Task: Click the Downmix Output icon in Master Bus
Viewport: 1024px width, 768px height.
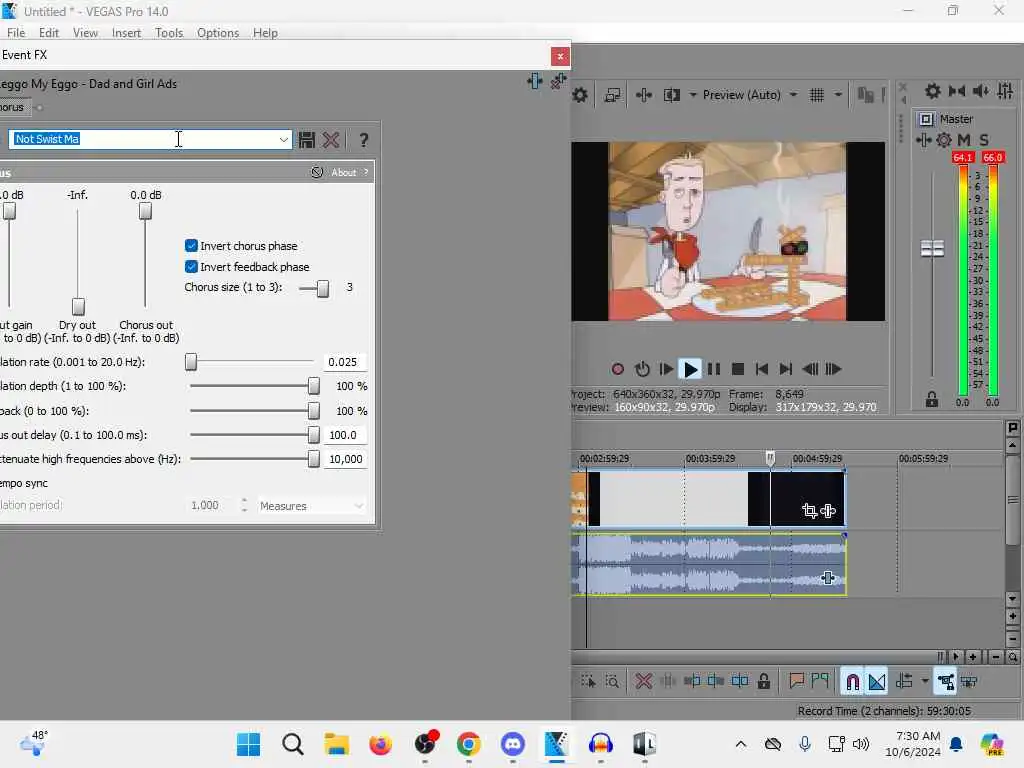Action: coord(957,91)
